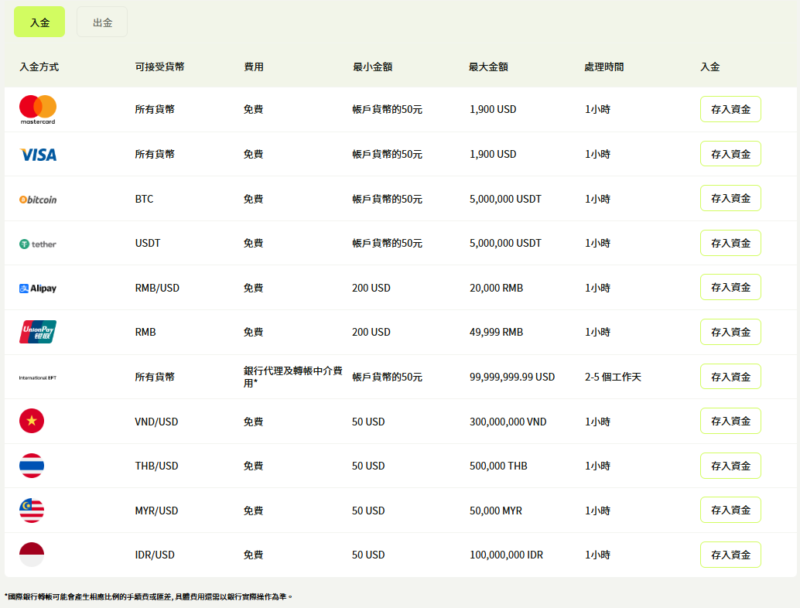Deposit funds via Alipay row button
The width and height of the screenshot is (800, 608).
click(x=730, y=288)
